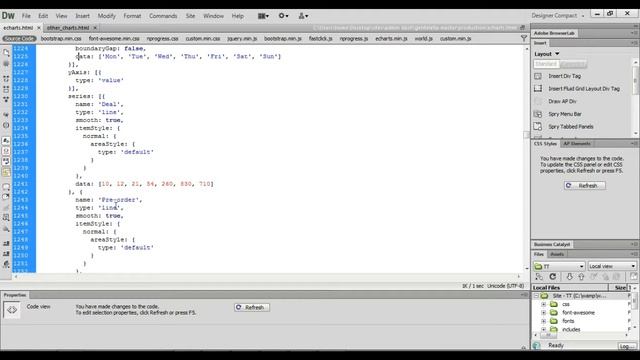The image size is (640, 360).
Task: Click the Code view icon in Properties
Action: pyautogui.click(x=12, y=310)
